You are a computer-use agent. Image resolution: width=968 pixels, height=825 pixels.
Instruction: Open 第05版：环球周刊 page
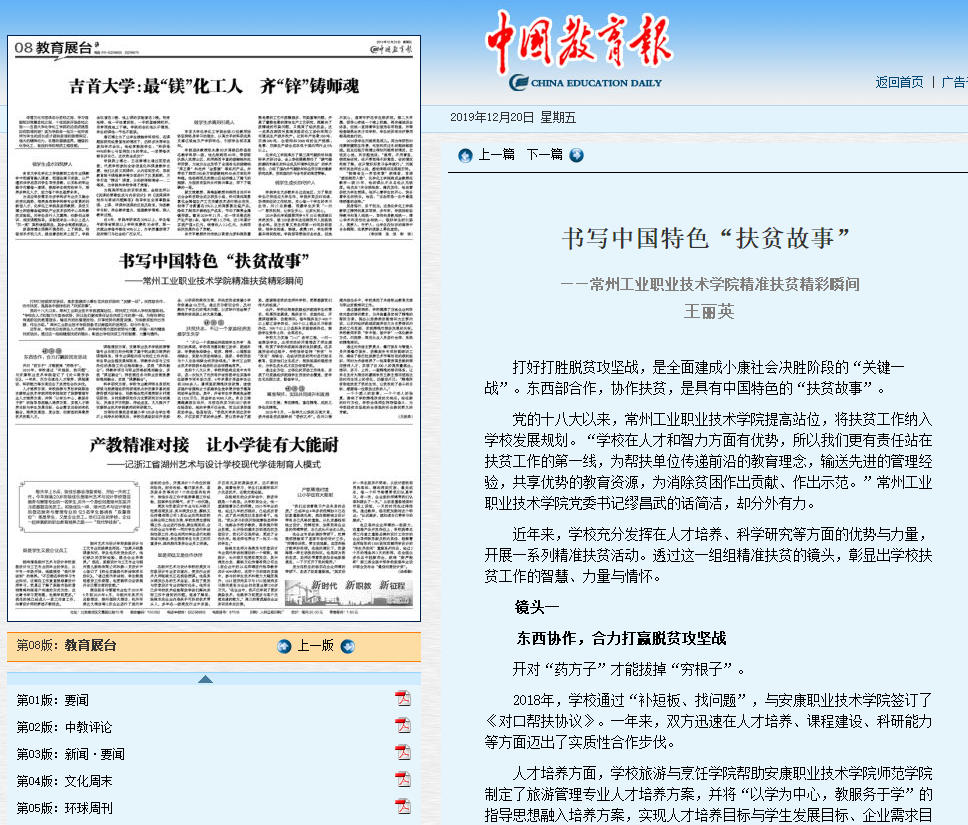click(64, 808)
